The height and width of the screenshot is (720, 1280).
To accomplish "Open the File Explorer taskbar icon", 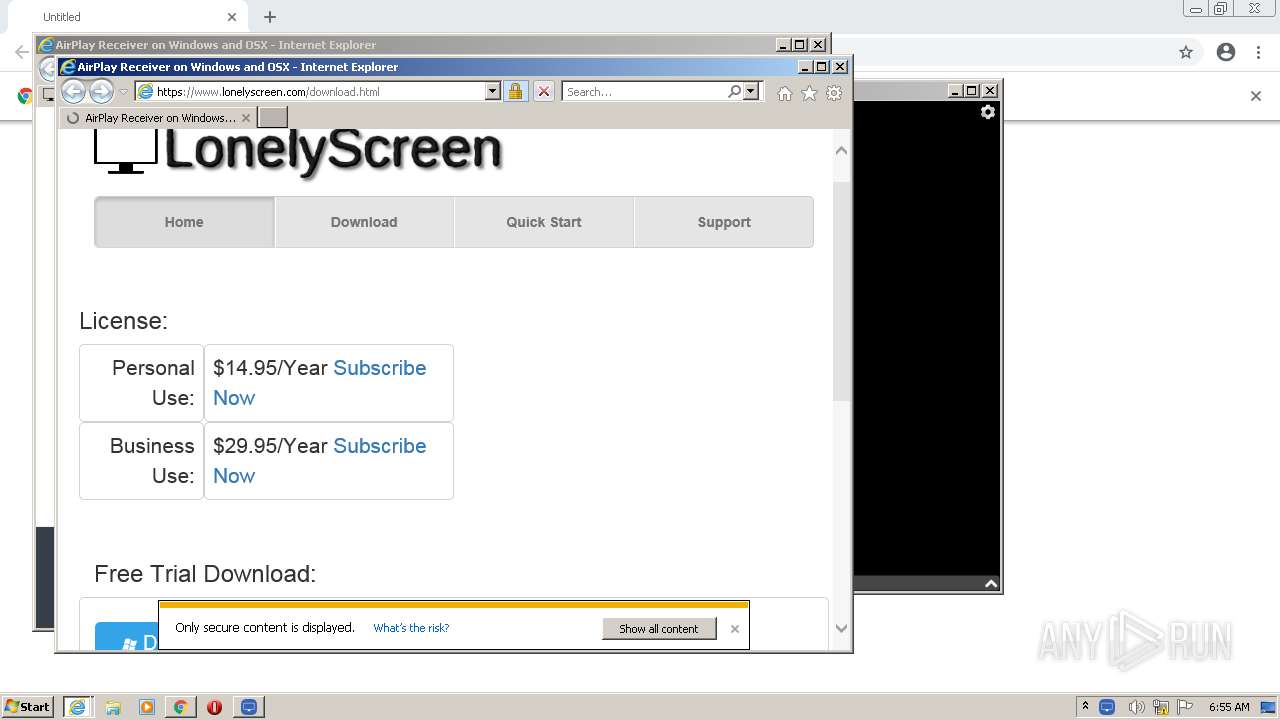I will 113,707.
